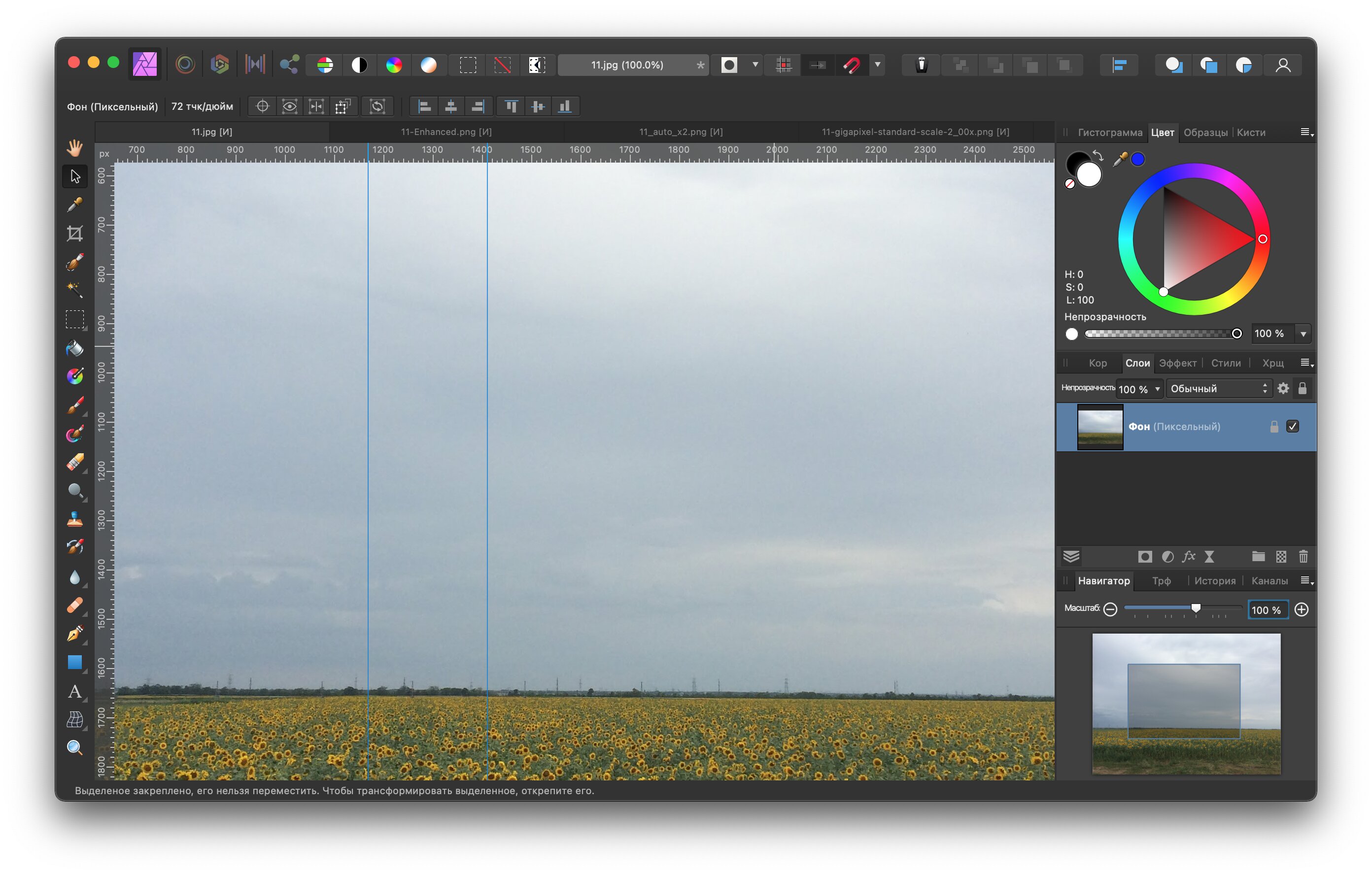Click the zoom out minus button

point(1109,609)
